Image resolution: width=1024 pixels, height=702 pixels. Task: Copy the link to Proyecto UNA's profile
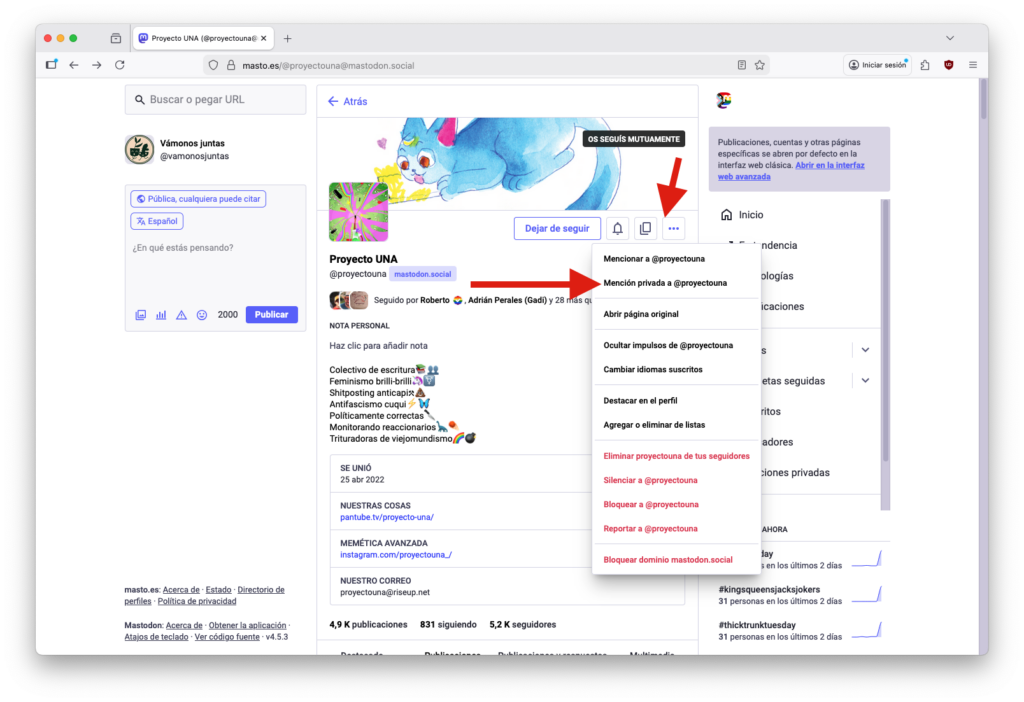645,228
